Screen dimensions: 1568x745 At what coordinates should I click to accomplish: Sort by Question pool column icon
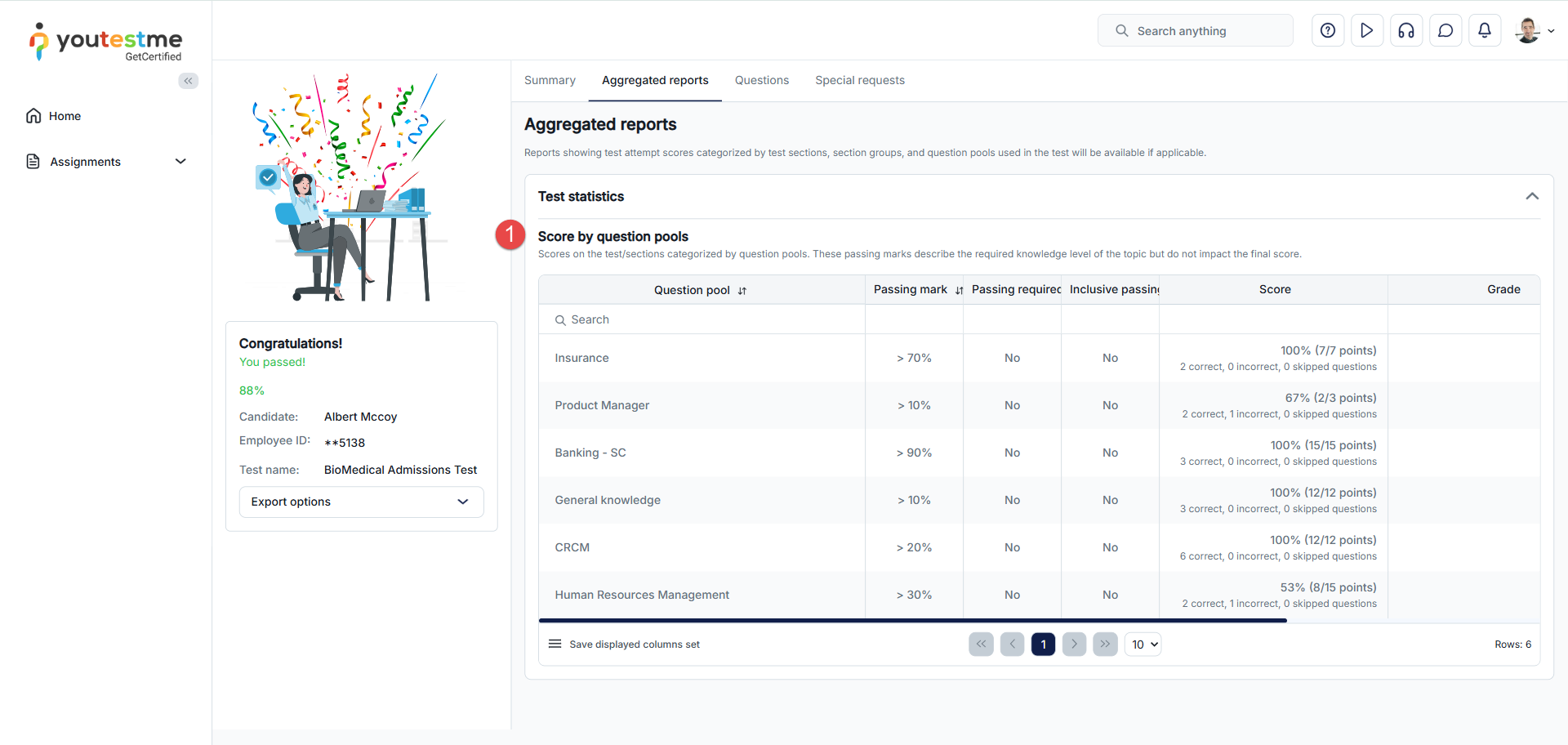point(742,291)
